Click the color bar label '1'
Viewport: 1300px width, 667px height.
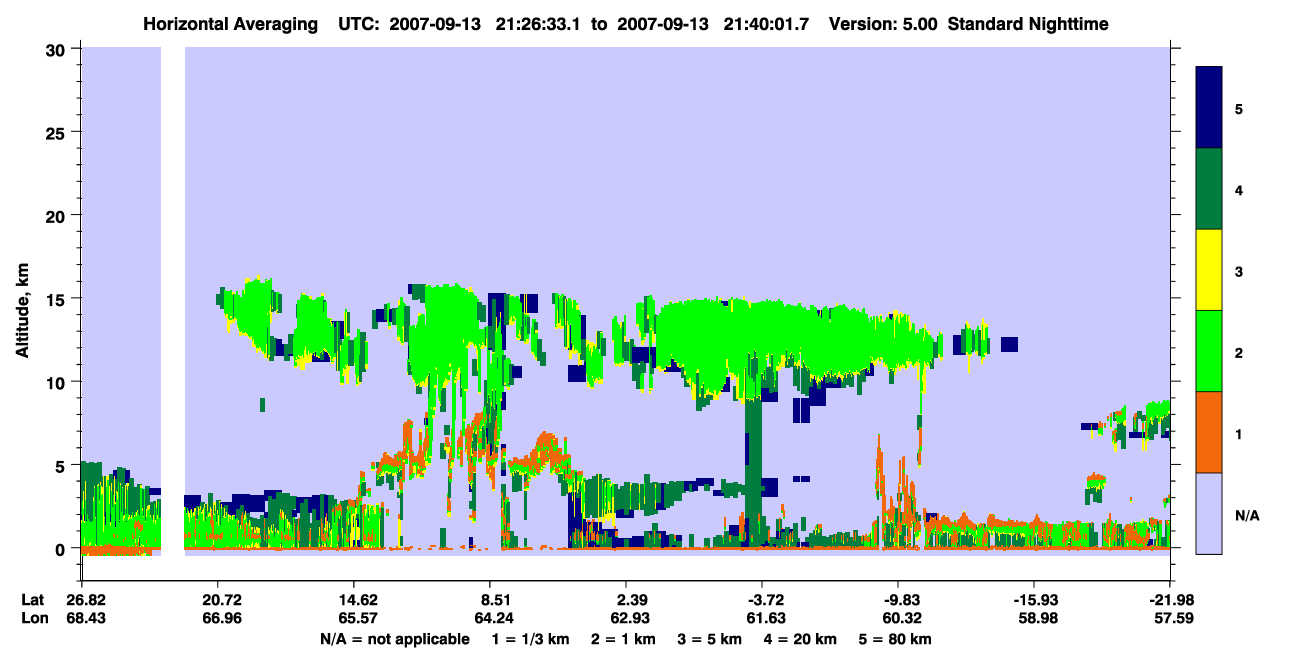pyautogui.click(x=1239, y=433)
